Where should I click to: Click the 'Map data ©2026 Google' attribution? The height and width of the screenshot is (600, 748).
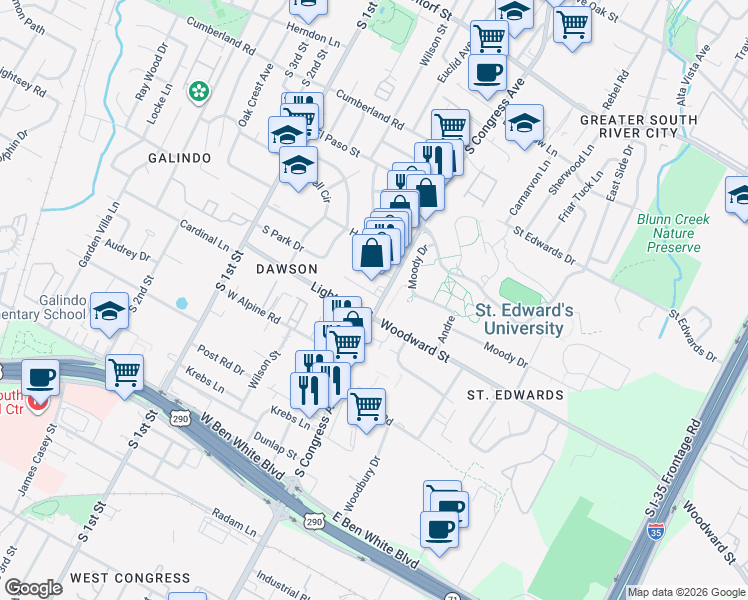[x=686, y=593]
